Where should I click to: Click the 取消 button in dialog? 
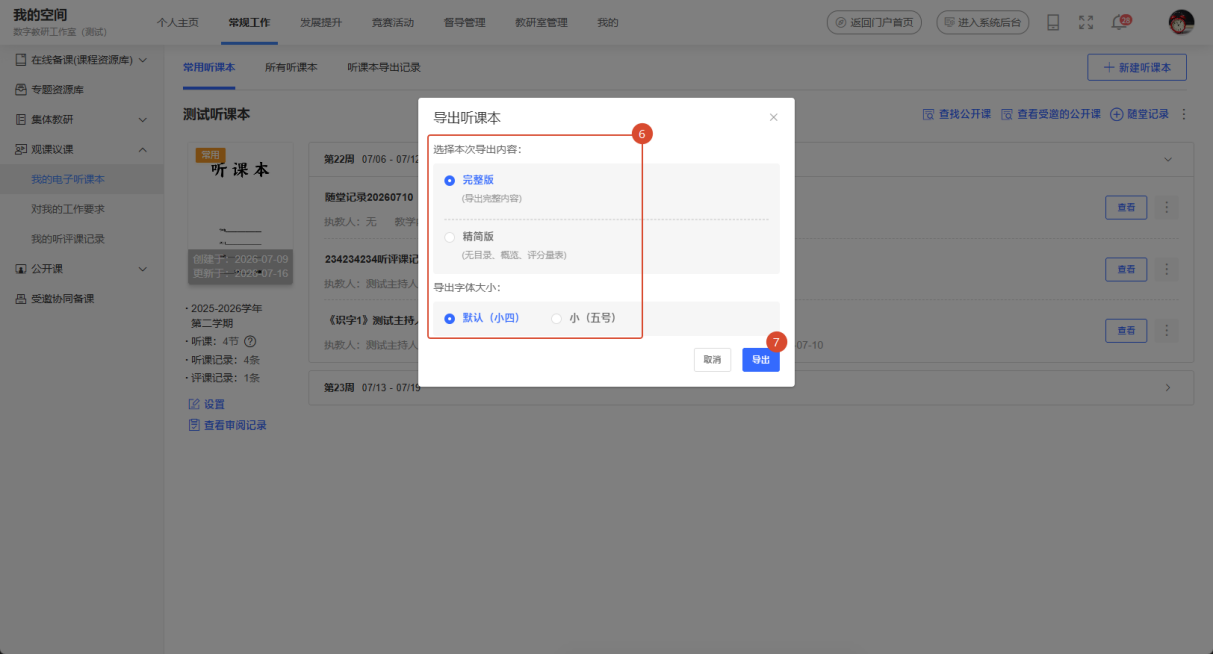(712, 360)
